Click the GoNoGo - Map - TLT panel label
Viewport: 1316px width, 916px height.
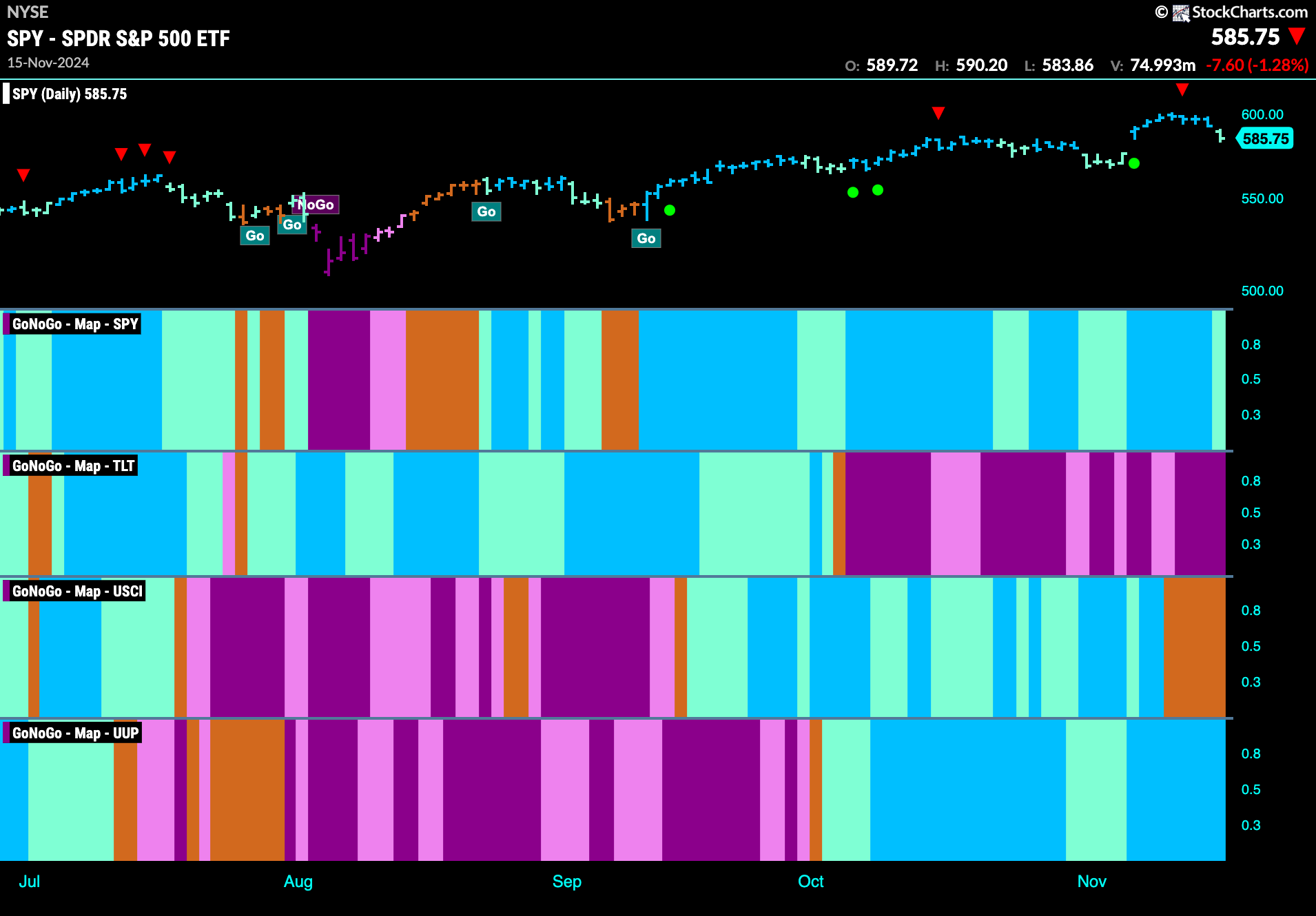(73, 466)
